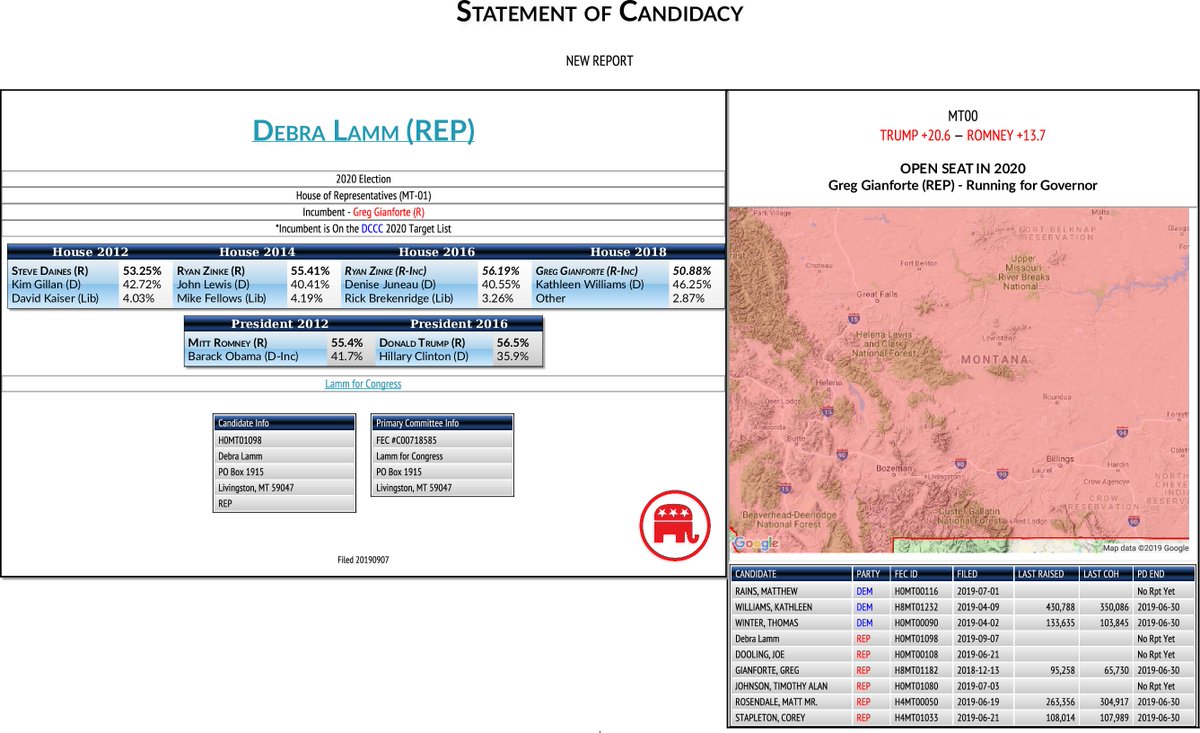
Task: Click Steve Daines (R) result
Action: [x=49, y=271]
